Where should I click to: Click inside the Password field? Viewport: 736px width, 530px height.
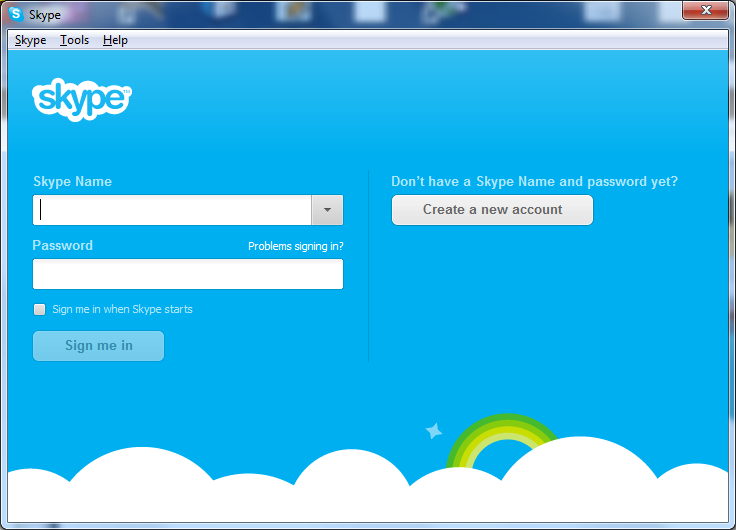click(x=188, y=274)
